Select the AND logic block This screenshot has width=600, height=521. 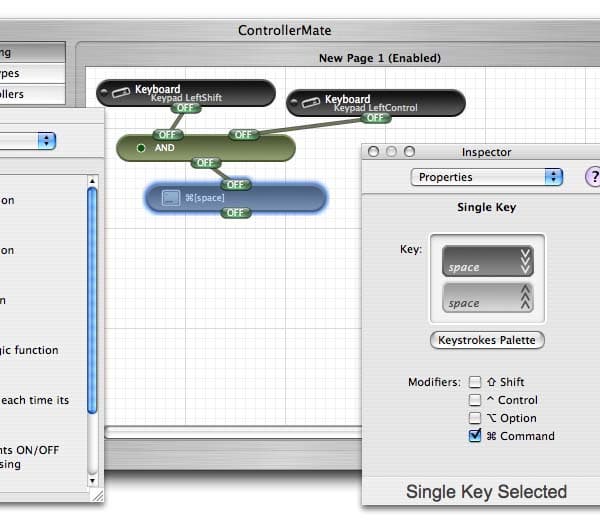206,148
